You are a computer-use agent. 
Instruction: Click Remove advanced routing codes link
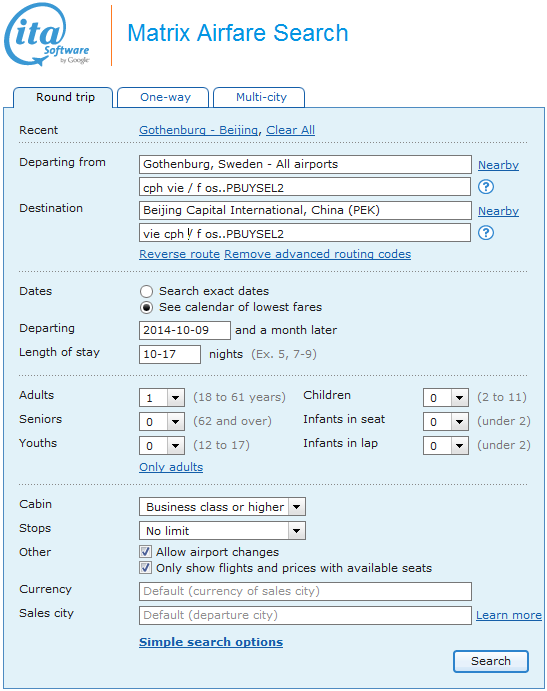[x=317, y=254]
